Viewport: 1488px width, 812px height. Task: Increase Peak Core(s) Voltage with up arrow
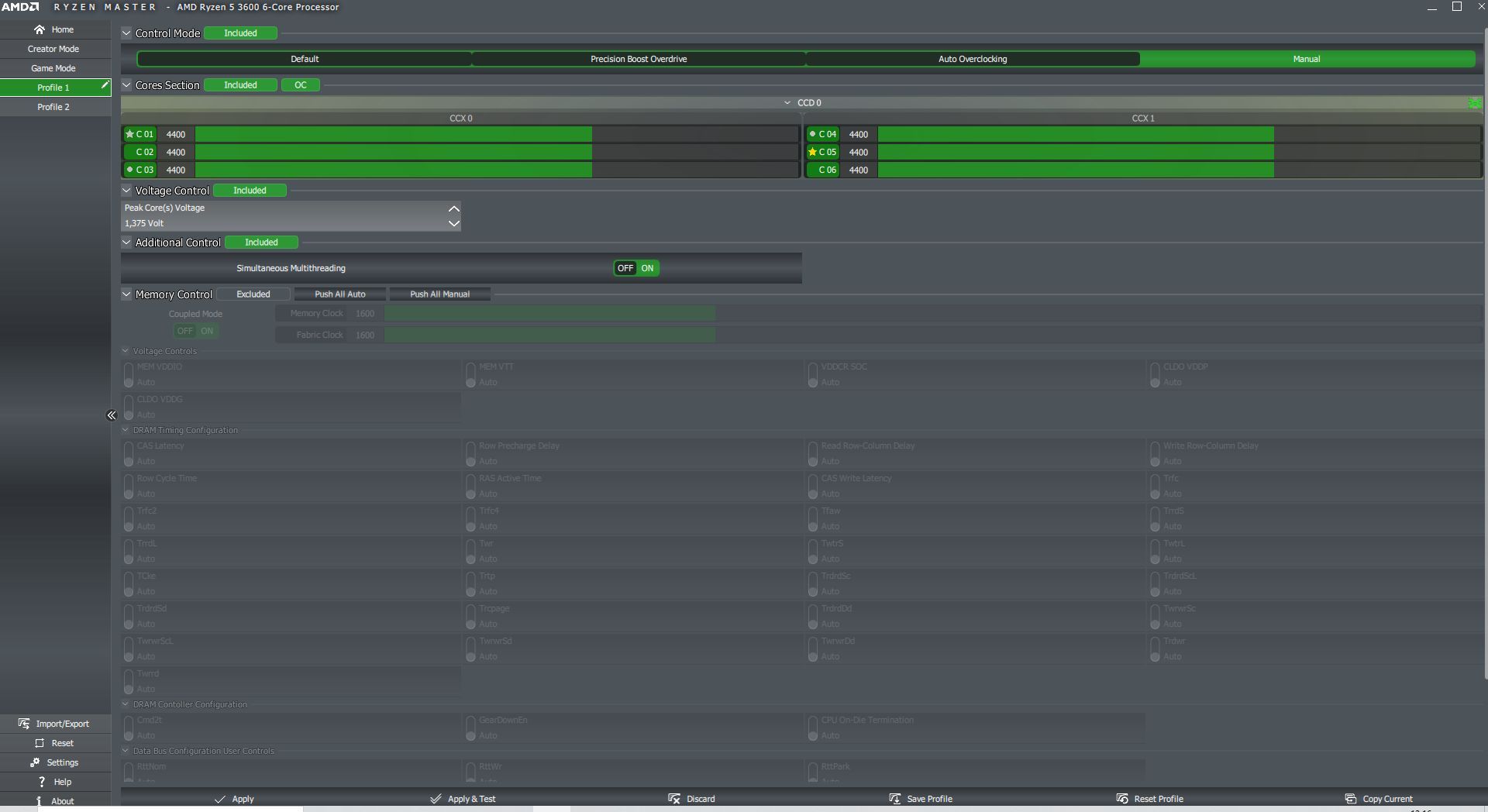pyautogui.click(x=454, y=208)
